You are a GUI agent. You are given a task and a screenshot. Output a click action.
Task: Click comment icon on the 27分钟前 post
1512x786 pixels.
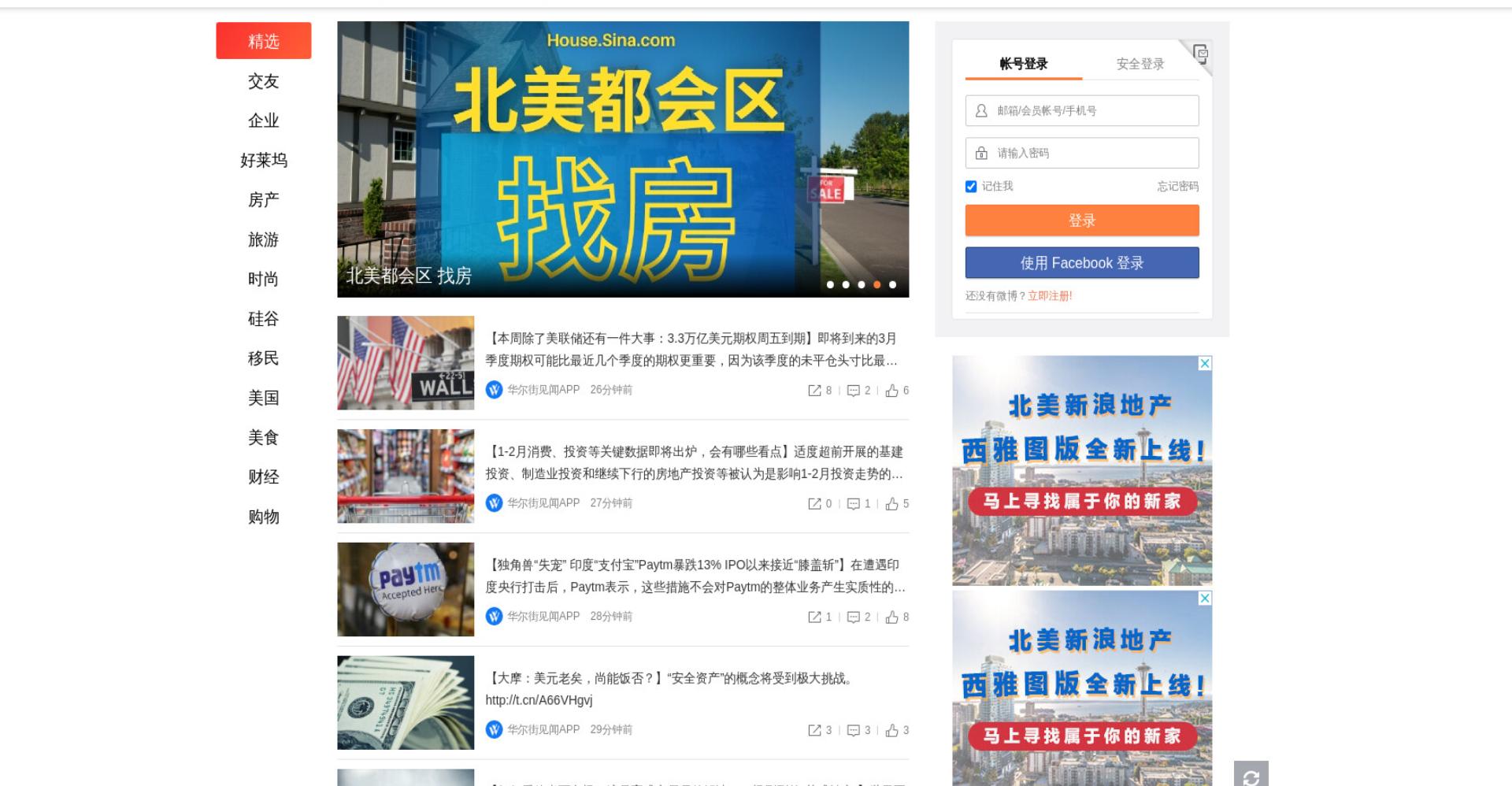pos(853,504)
